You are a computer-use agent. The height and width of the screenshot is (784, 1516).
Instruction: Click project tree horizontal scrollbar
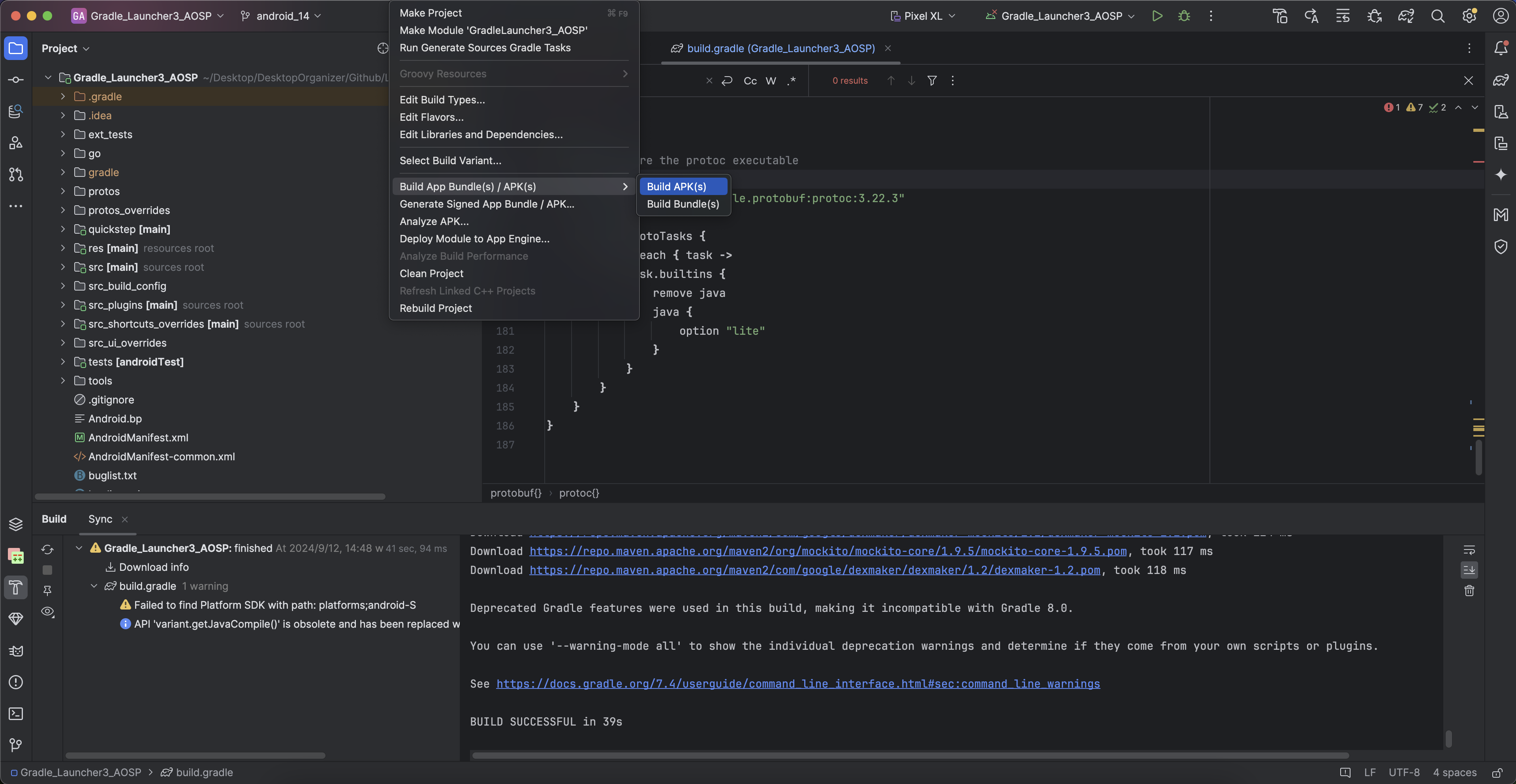pyautogui.click(x=210, y=496)
